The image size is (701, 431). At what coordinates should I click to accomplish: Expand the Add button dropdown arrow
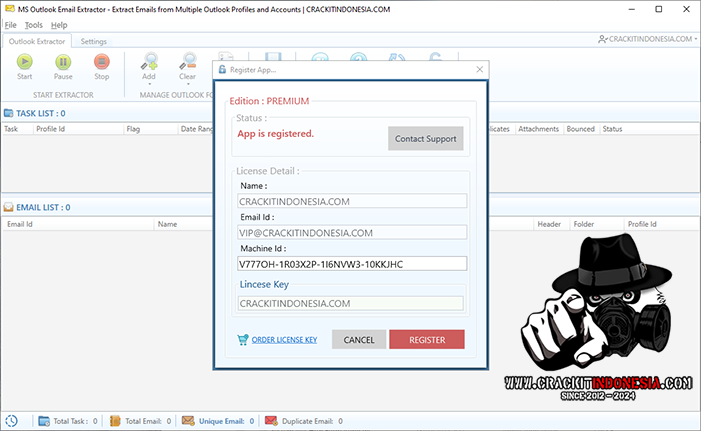pos(149,84)
